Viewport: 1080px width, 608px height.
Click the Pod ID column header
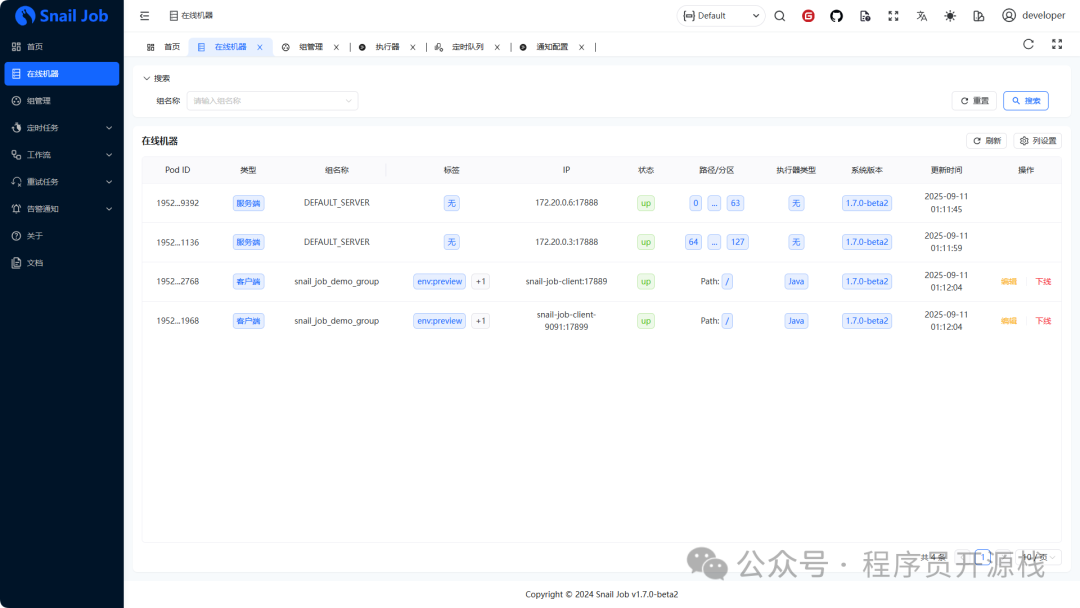(x=178, y=170)
